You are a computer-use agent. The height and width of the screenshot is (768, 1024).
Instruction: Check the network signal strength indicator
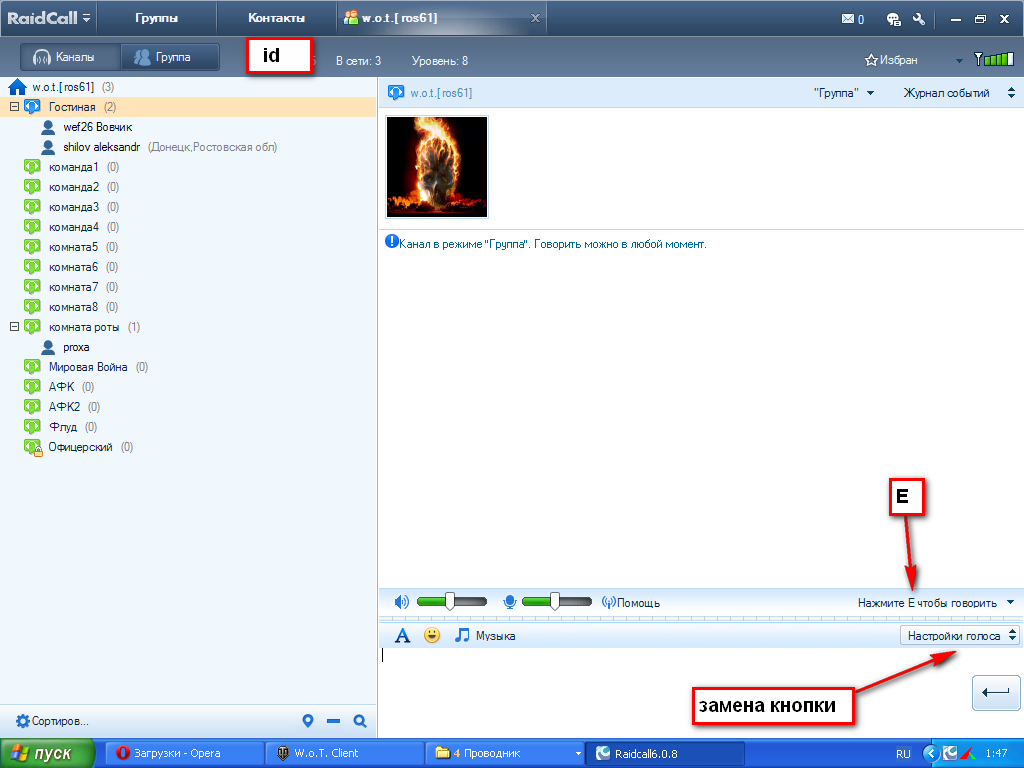[993, 59]
